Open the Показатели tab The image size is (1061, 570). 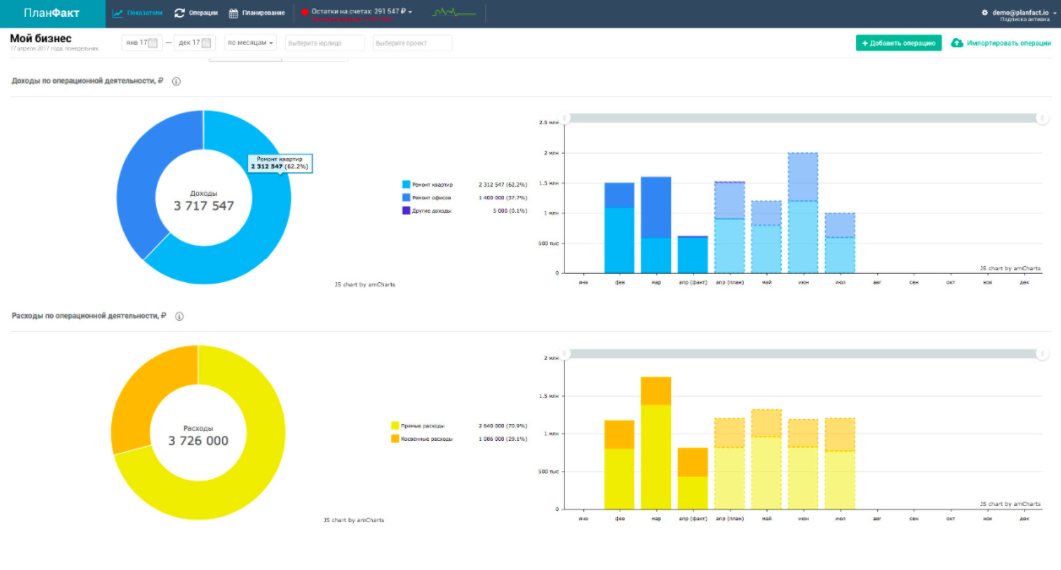[x=137, y=13]
